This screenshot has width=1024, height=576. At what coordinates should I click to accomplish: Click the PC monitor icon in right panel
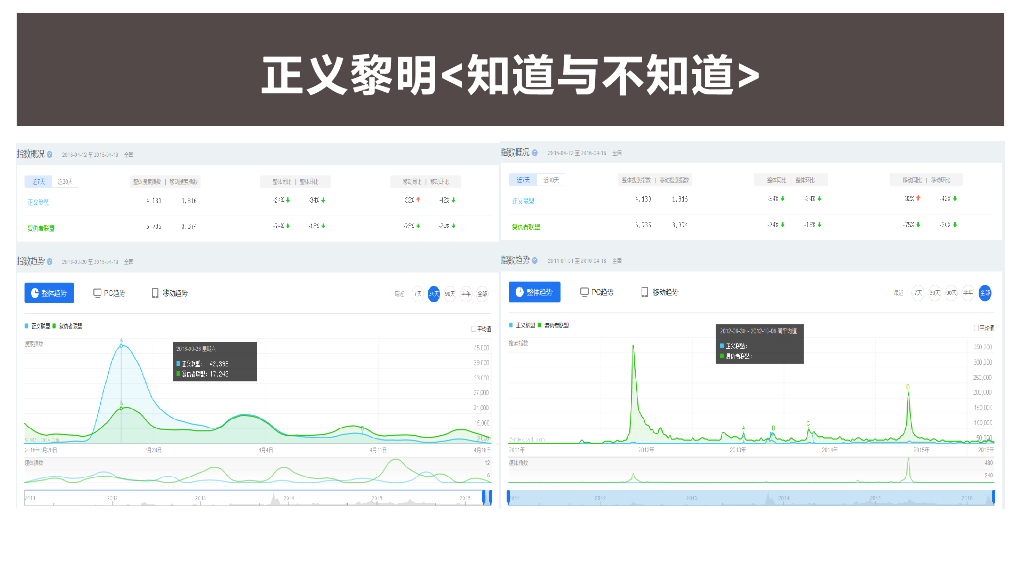[584, 292]
